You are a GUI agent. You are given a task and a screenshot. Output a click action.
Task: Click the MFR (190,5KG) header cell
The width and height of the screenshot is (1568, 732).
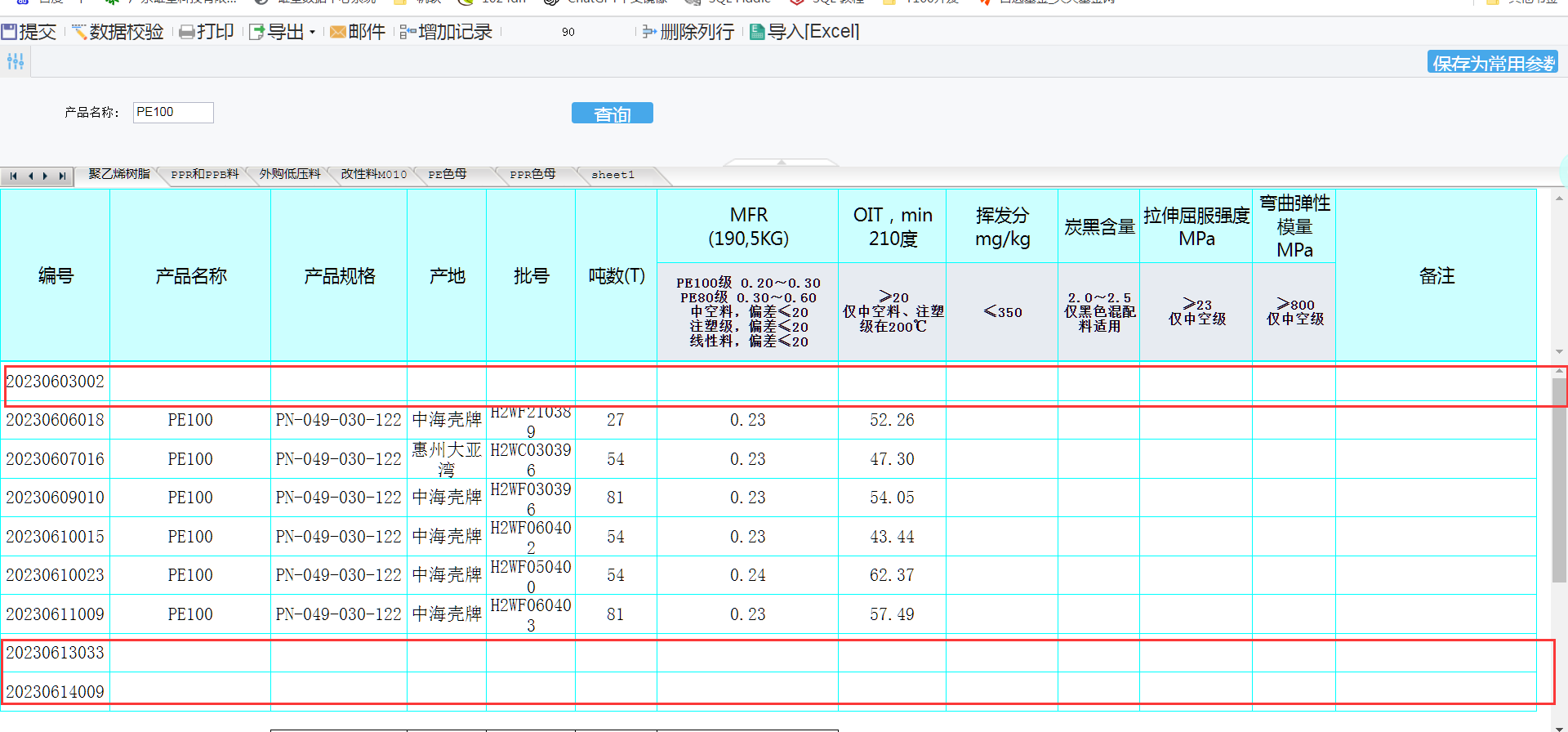pyautogui.click(x=748, y=226)
